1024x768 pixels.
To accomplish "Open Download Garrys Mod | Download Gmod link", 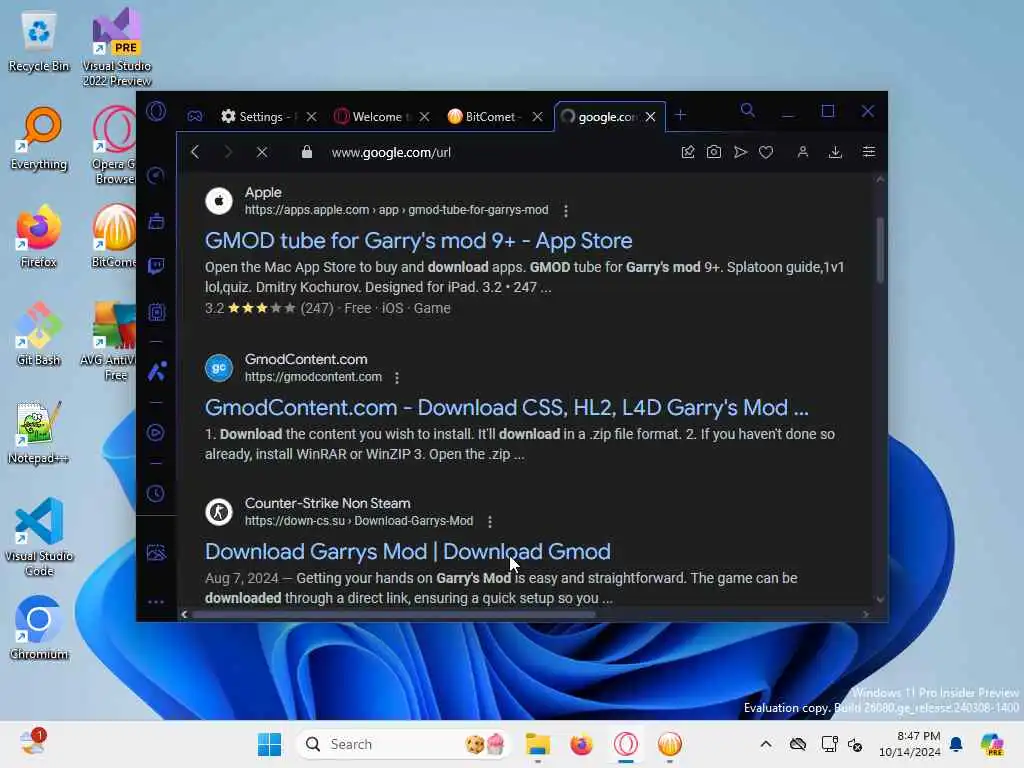I will tap(408, 551).
